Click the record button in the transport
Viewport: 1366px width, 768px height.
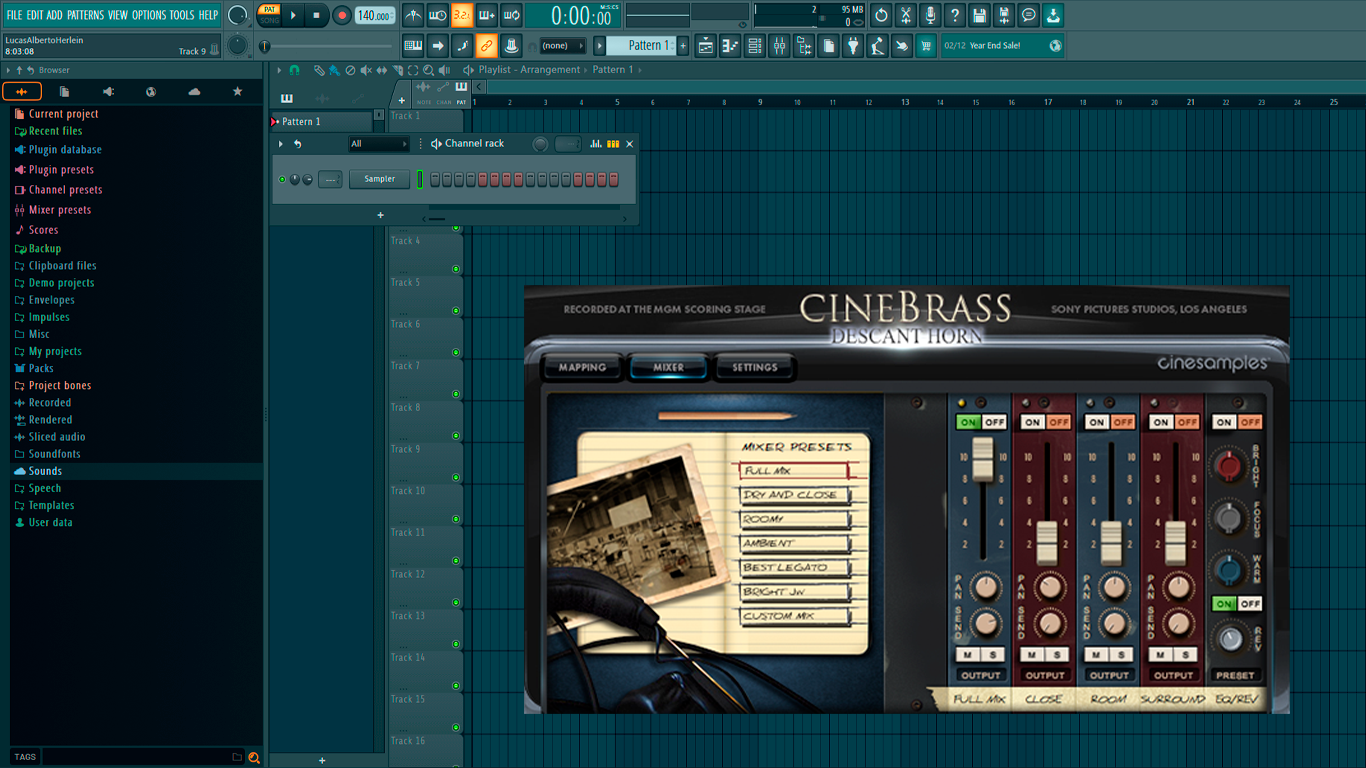341,15
